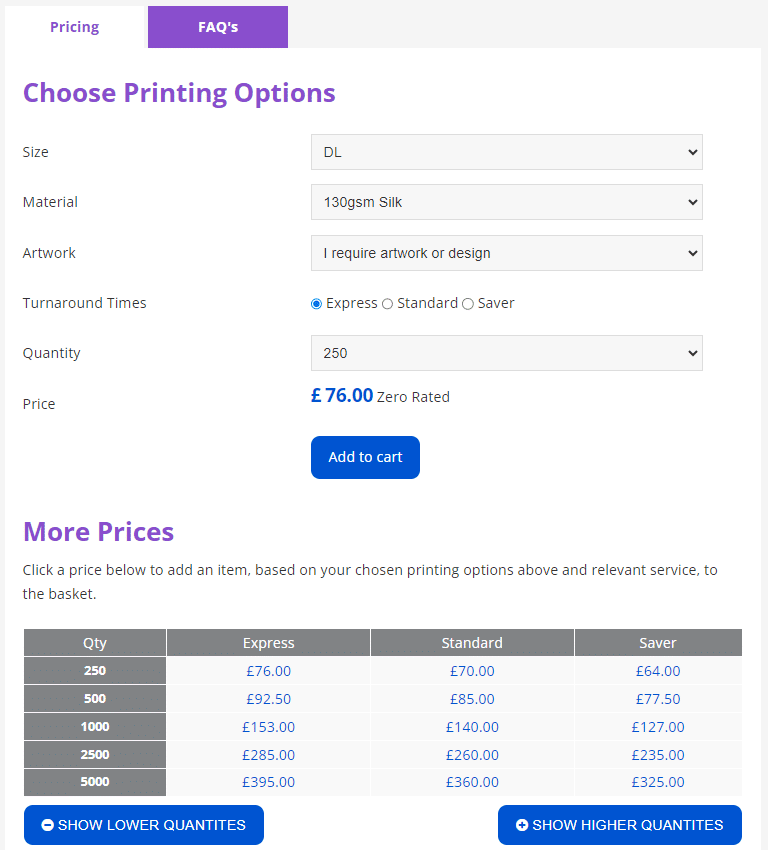Click Standard price £360.00 for 5000
This screenshot has height=850, width=768.
(472, 782)
